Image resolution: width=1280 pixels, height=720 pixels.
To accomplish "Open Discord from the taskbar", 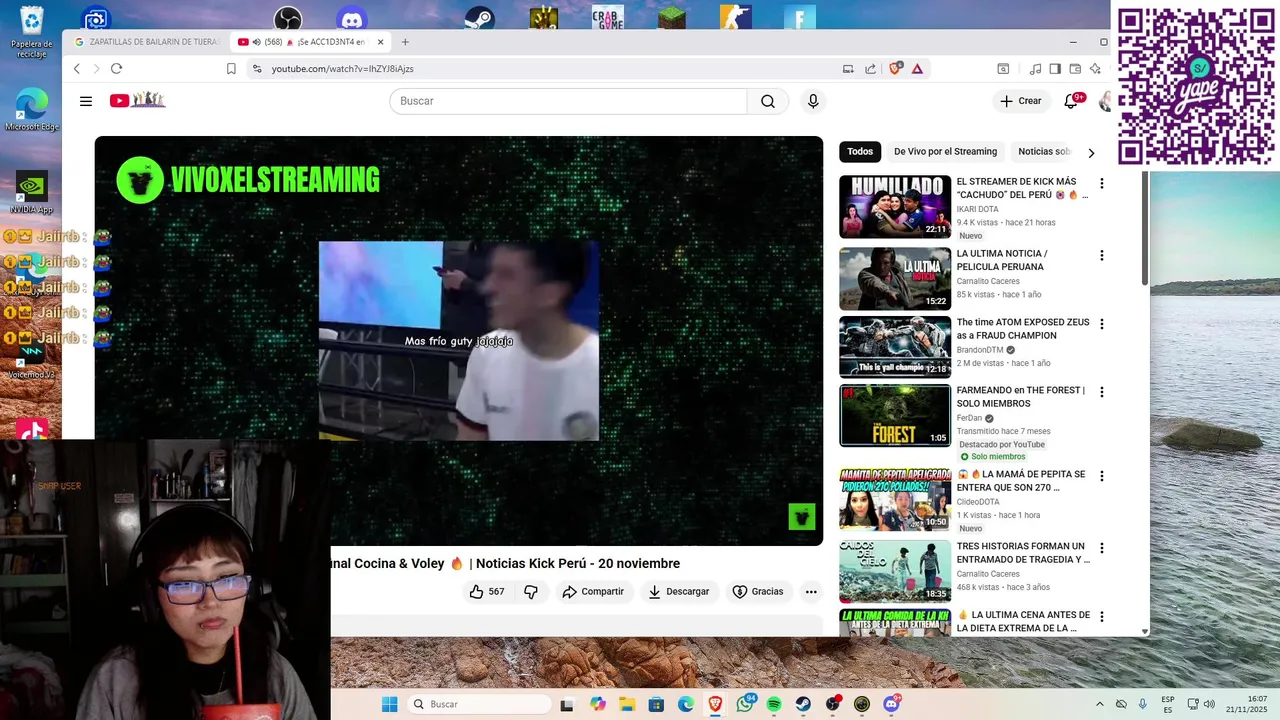I will coord(891,704).
